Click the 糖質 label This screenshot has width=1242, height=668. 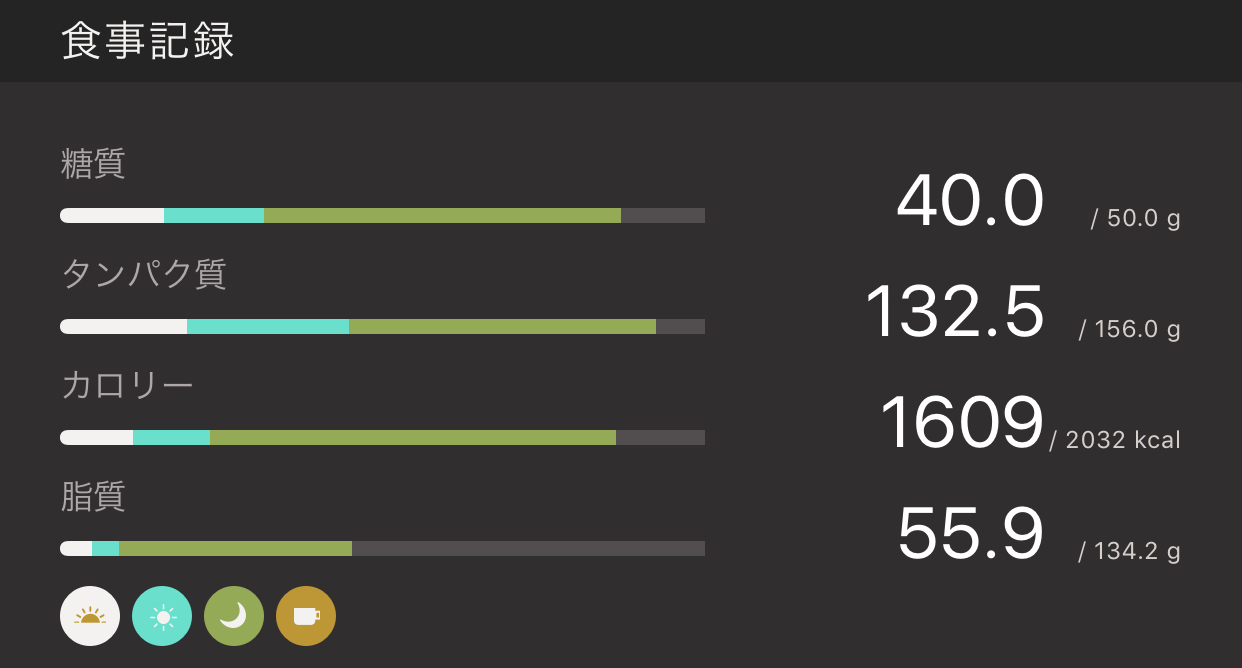(x=93, y=163)
